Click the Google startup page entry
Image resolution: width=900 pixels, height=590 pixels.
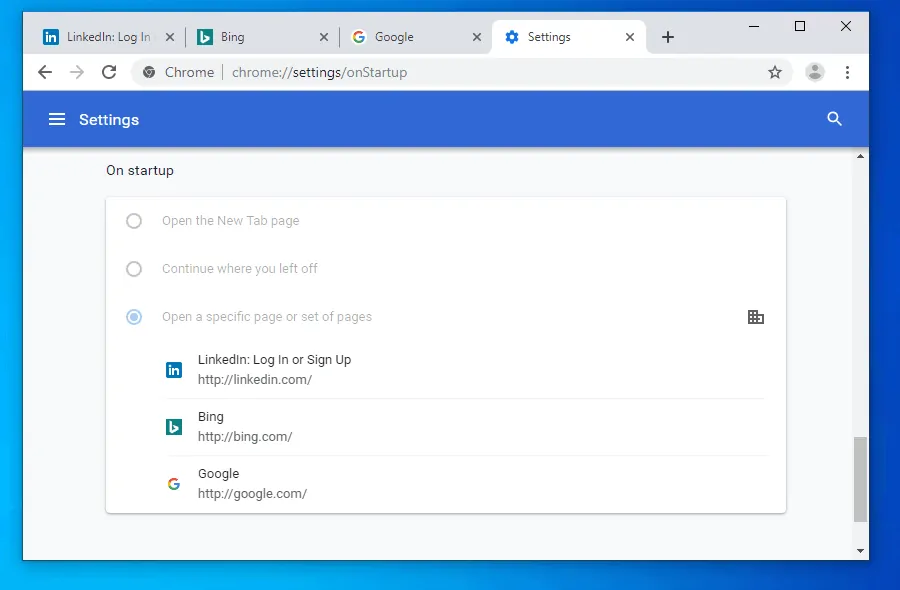click(x=252, y=484)
